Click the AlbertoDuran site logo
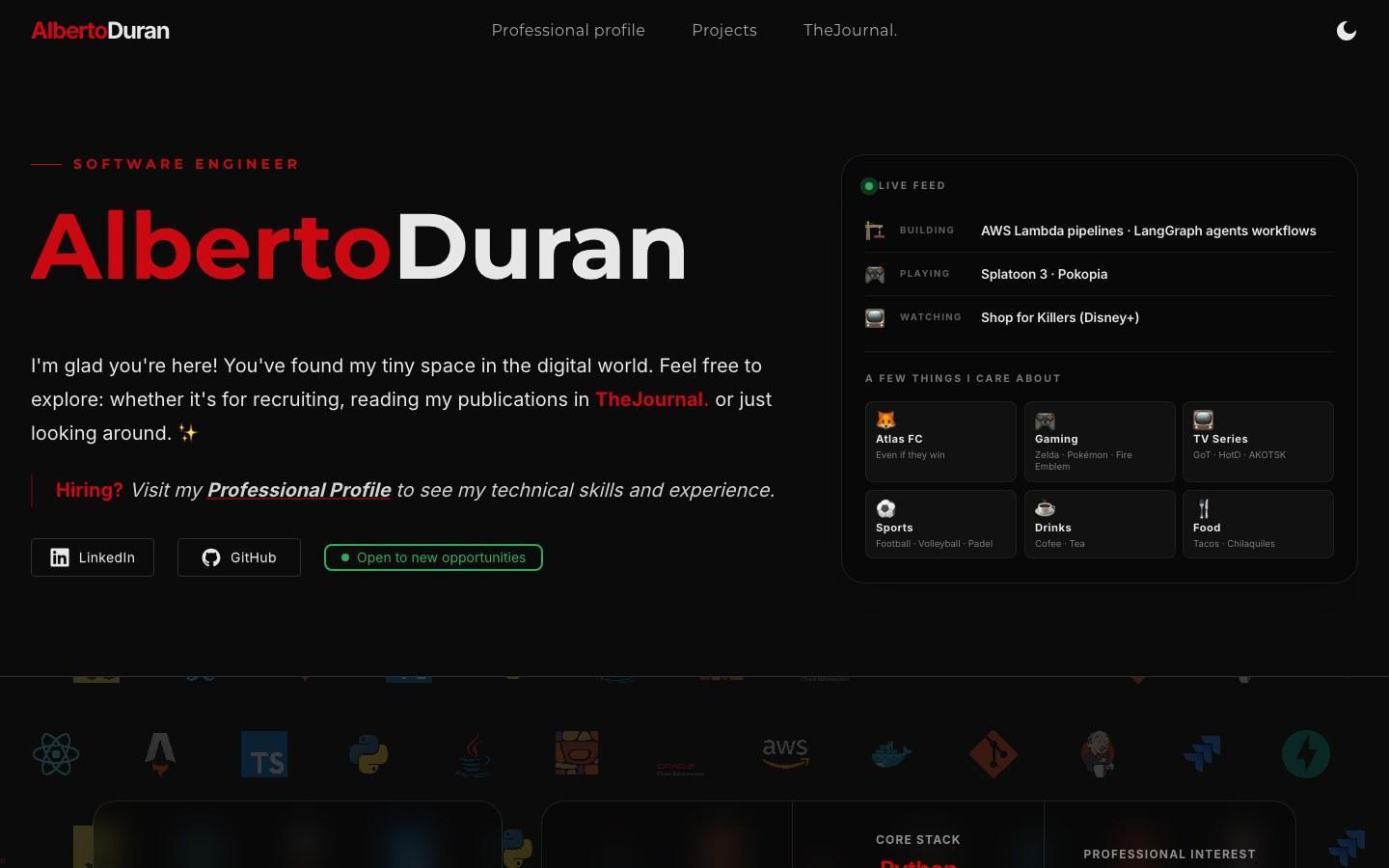The height and width of the screenshot is (868, 1389). 100,31
